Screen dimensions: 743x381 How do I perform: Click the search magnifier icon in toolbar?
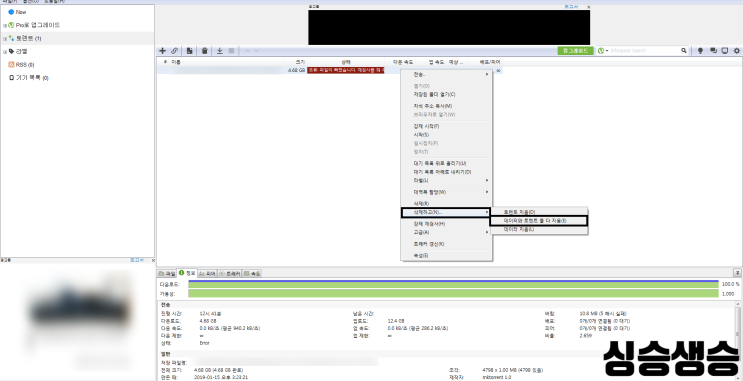tap(684, 50)
